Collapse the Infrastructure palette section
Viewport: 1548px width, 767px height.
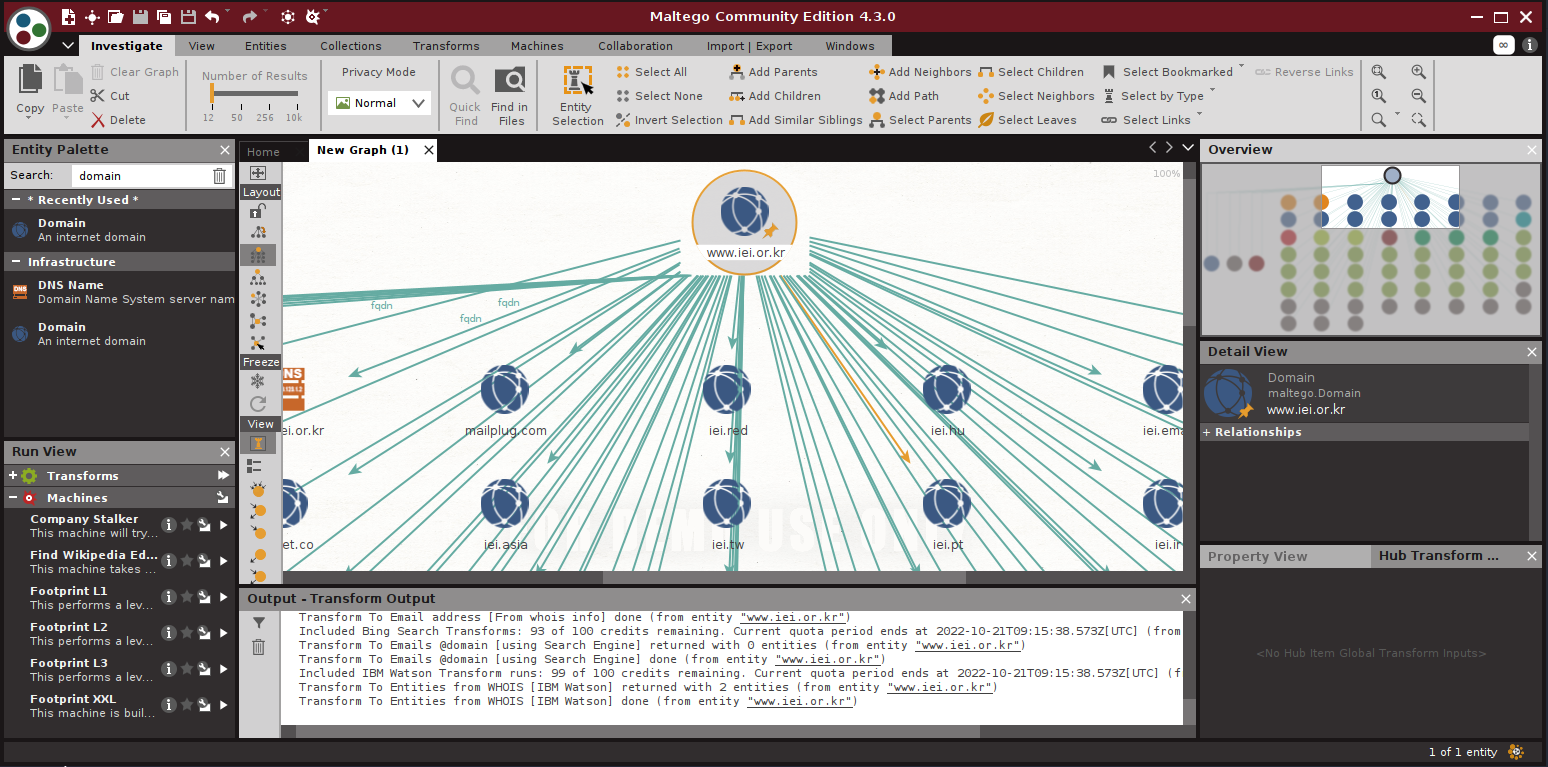17,262
